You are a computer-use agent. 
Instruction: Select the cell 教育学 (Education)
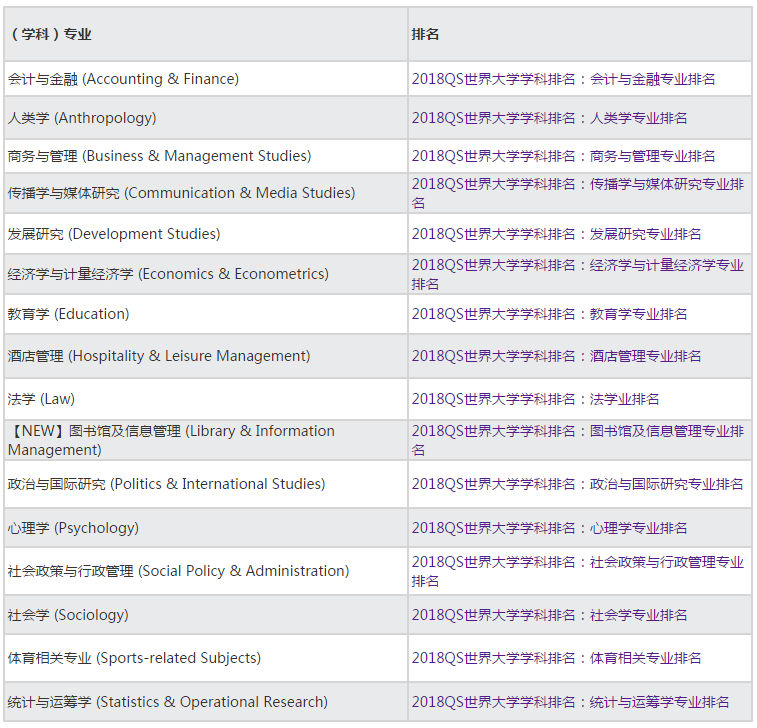206,314
